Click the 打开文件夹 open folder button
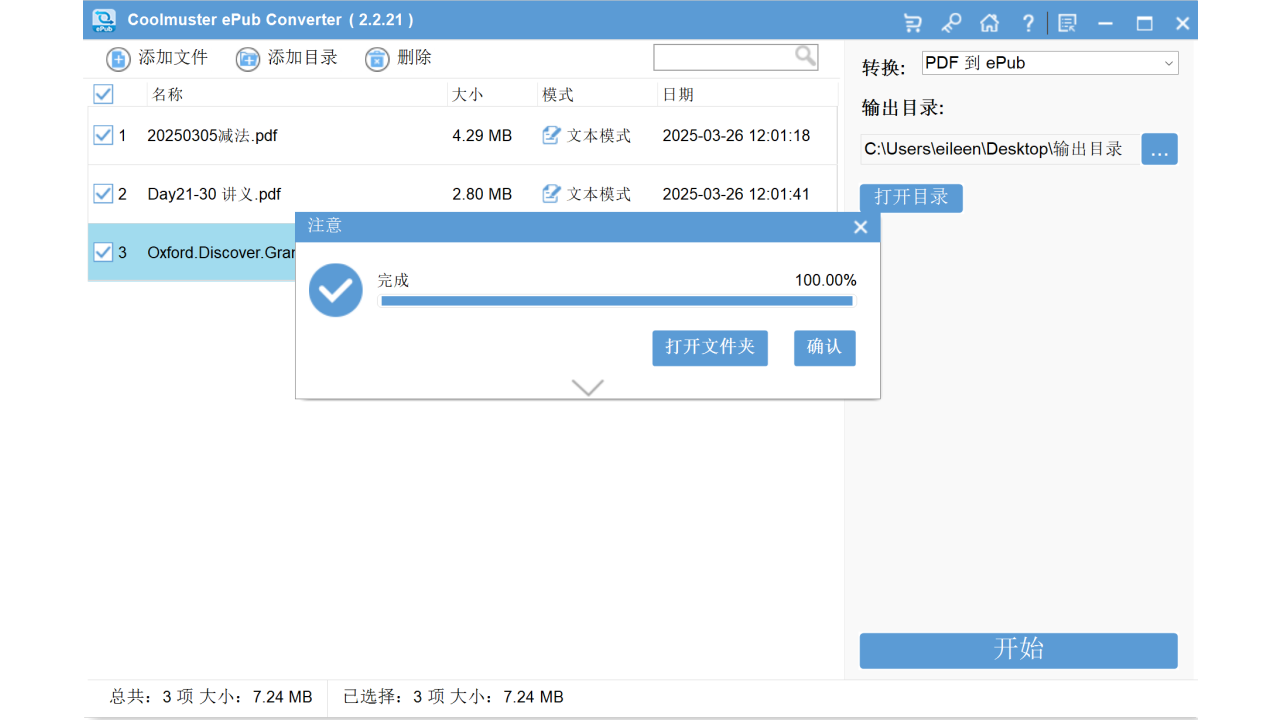This screenshot has height=720, width=1280. [x=710, y=348]
